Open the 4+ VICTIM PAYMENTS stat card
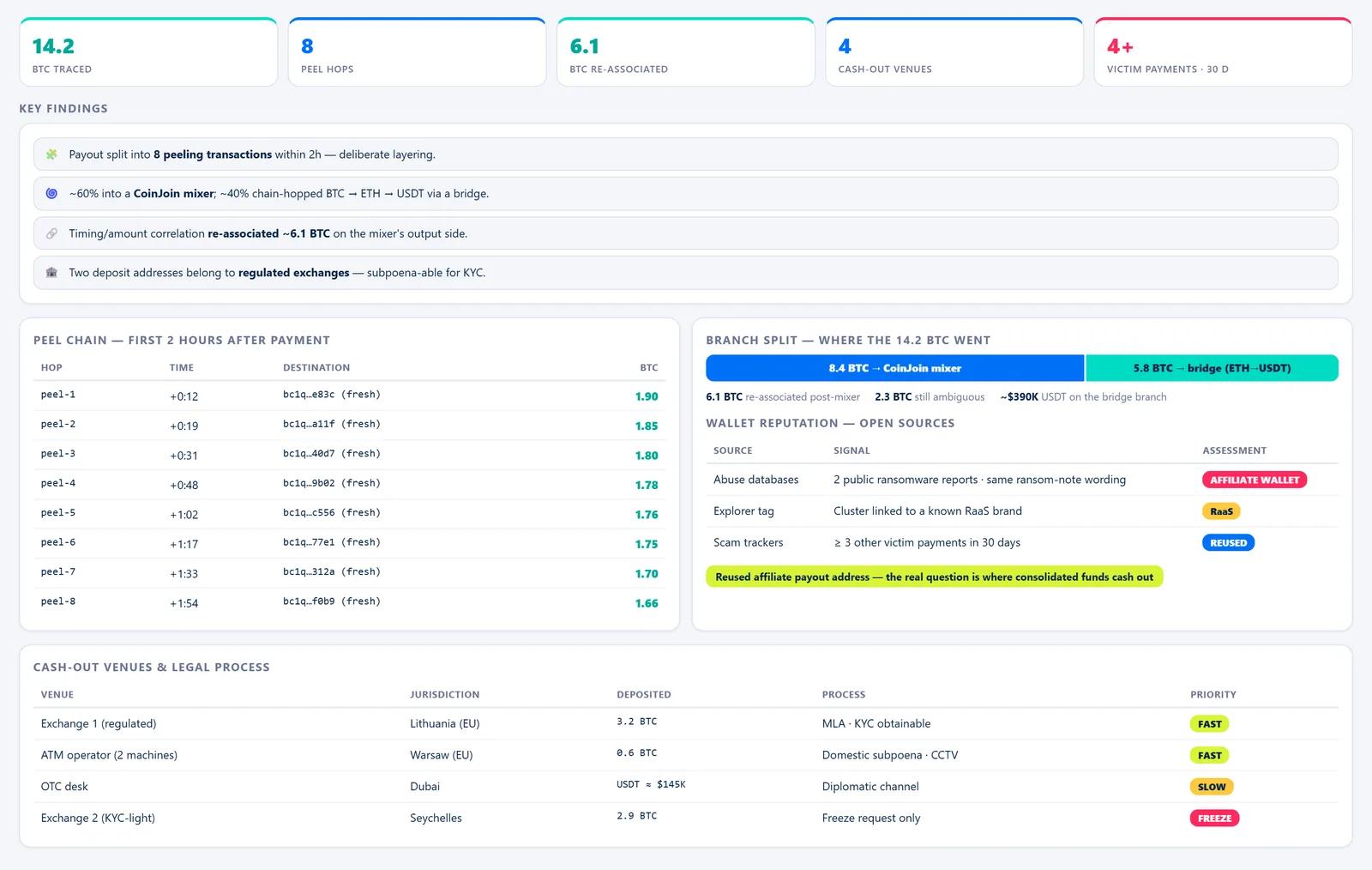This screenshot has height=870, width=1372. [1223, 52]
